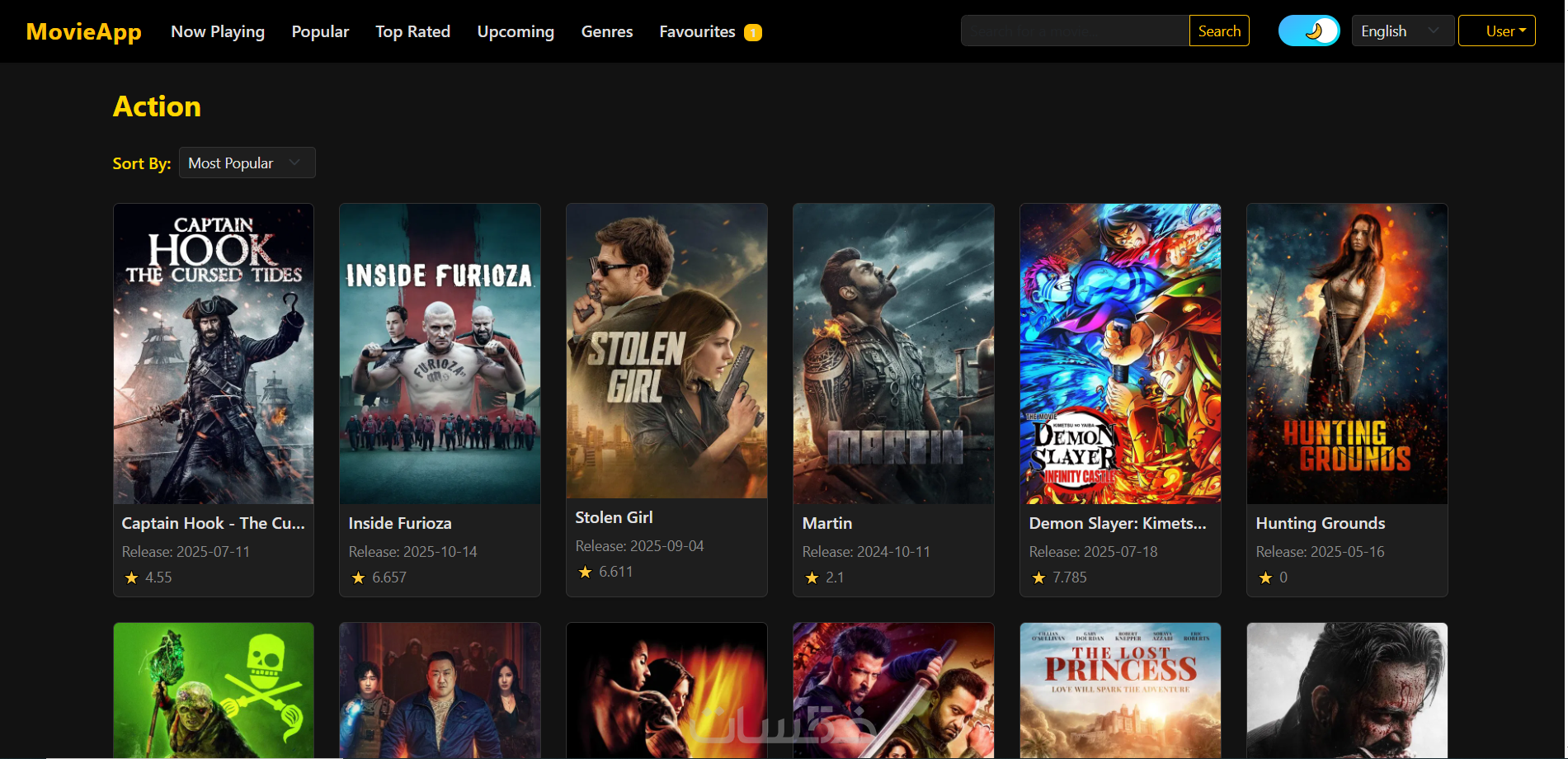This screenshot has width=1568, height=759.
Task: Click the Favourites count badge
Action: pos(752,32)
